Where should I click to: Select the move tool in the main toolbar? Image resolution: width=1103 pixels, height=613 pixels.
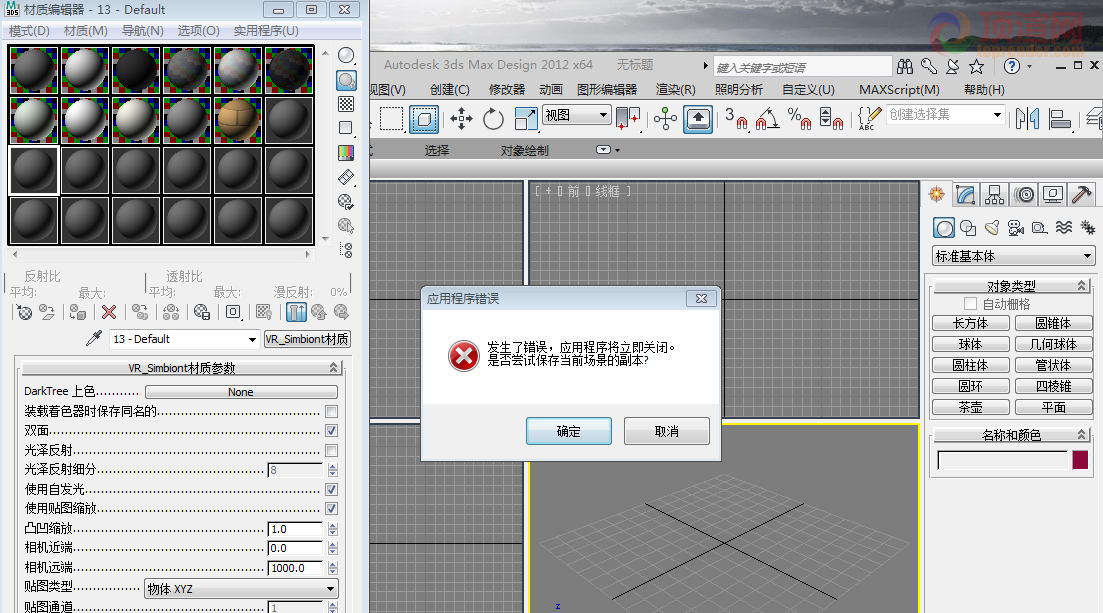461,118
